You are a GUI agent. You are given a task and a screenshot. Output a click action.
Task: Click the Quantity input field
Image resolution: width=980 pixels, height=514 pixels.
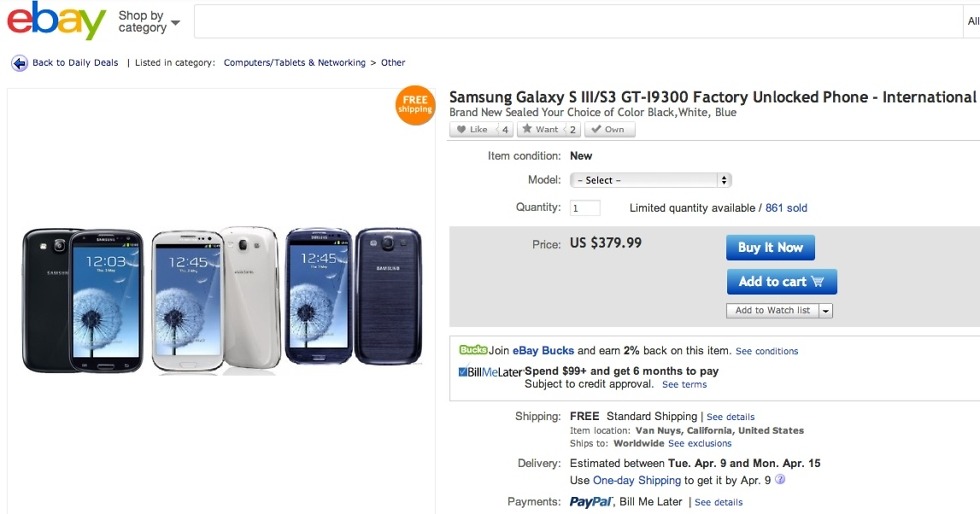[585, 208]
